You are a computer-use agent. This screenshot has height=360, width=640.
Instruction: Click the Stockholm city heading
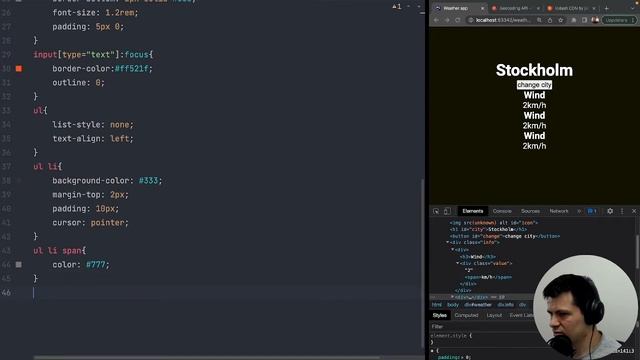coord(534,70)
